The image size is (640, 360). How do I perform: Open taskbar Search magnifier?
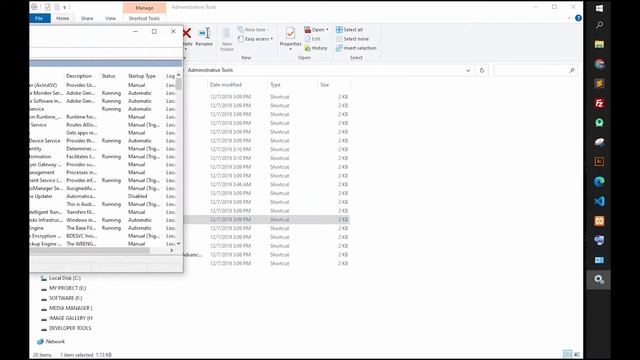click(599, 25)
